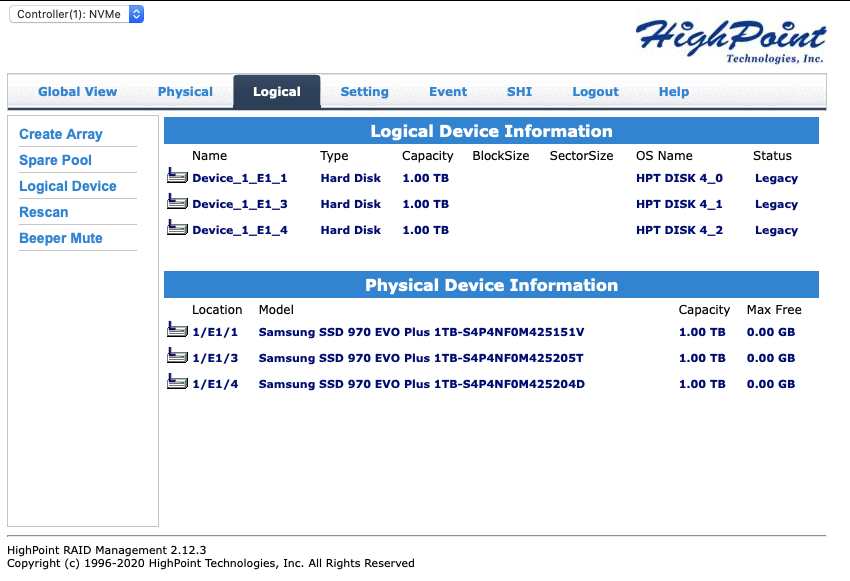Image resolution: width=850 pixels, height=581 pixels.
Task: Select the Device_1_E1_4 name
Action: pyautogui.click(x=240, y=230)
